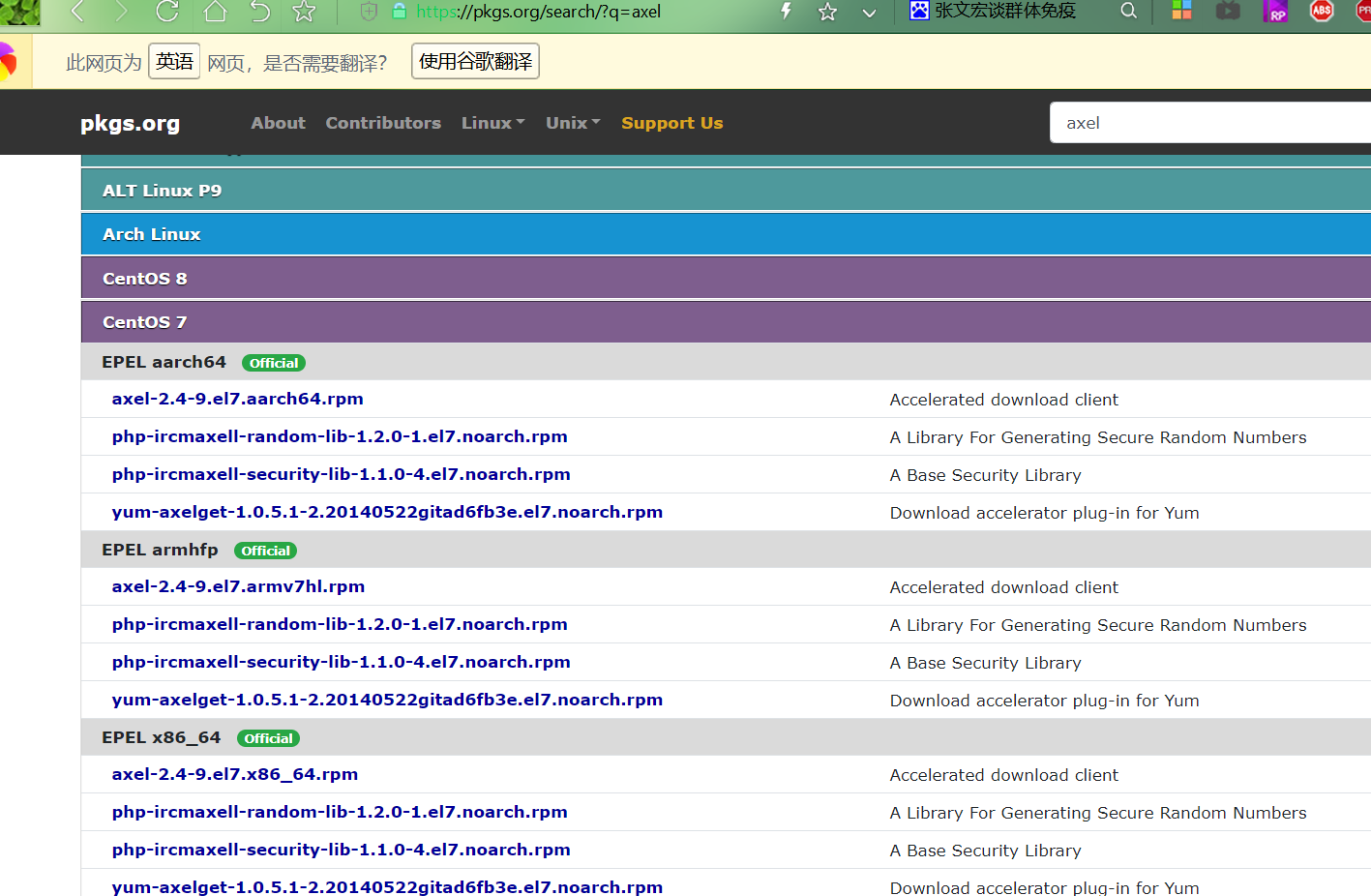1371x896 pixels.
Task: Click the purple RP extension icon
Action: (1275, 11)
